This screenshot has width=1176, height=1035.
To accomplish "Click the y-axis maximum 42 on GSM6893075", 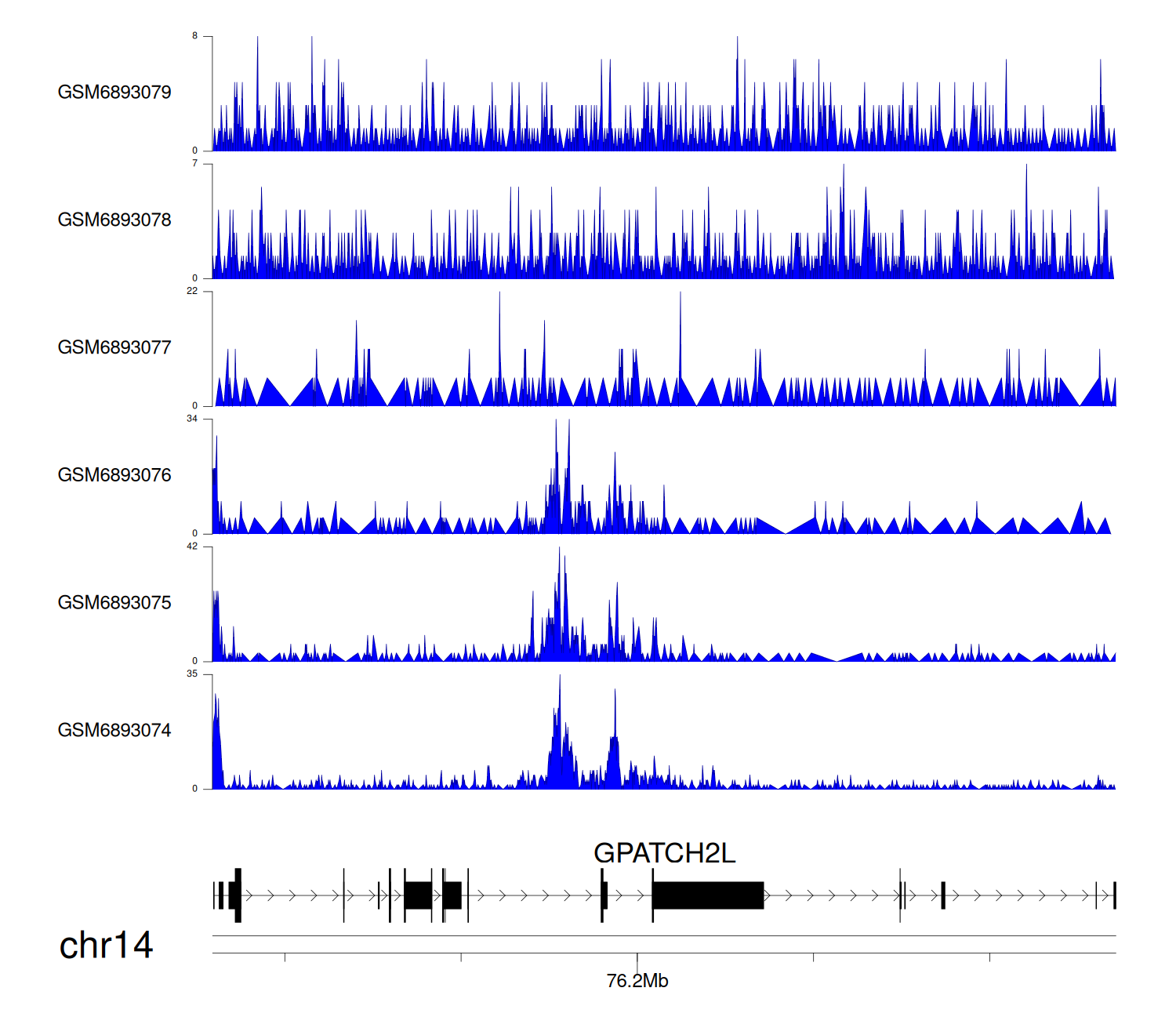I will (192, 547).
